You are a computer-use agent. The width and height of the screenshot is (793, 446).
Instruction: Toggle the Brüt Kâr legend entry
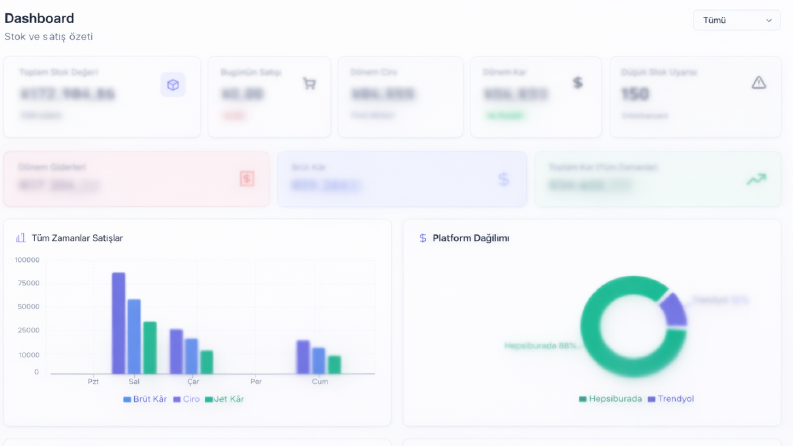tap(145, 399)
